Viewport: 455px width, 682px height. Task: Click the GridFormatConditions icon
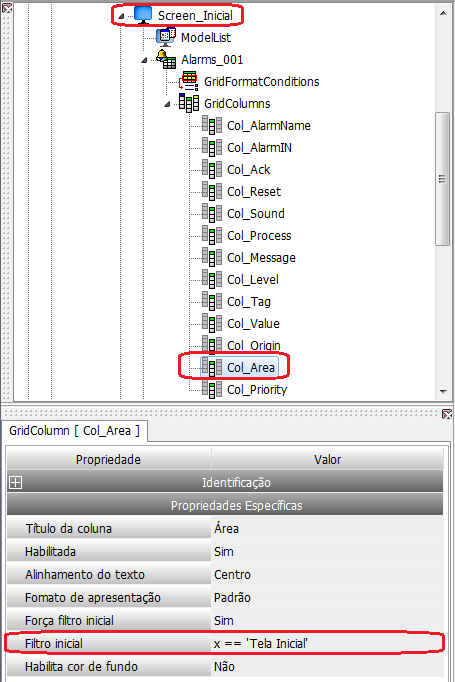[x=189, y=81]
